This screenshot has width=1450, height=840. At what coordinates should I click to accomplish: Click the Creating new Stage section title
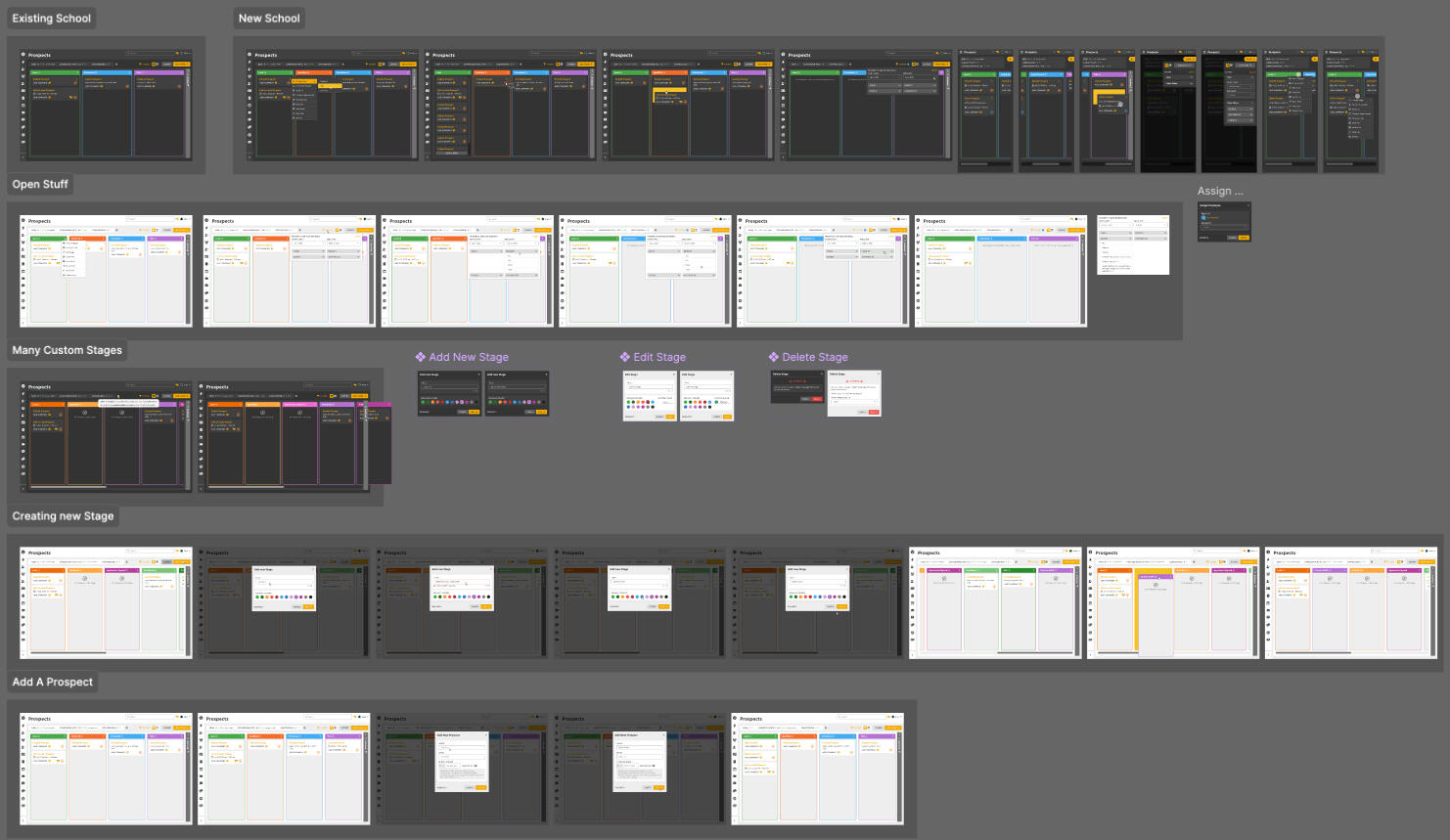[63, 516]
